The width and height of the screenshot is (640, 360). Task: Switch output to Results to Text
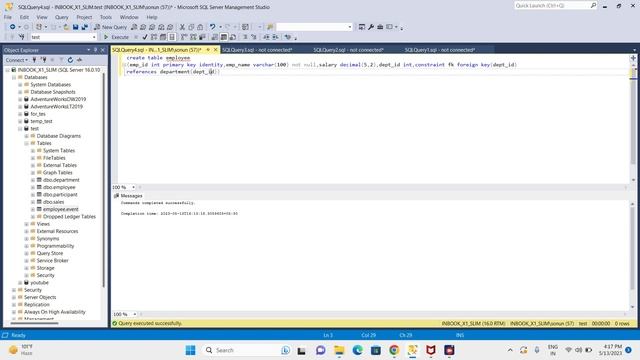click(x=215, y=37)
